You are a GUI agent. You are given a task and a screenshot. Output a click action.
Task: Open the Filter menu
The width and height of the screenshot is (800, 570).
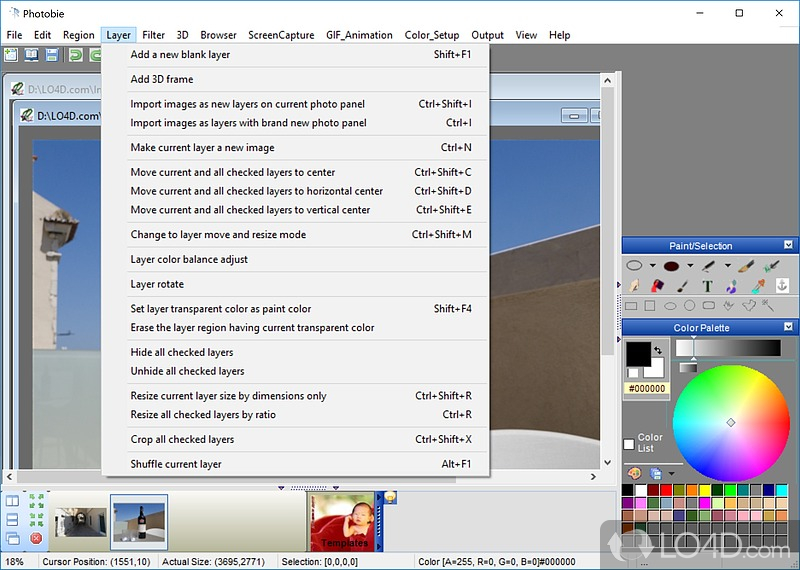click(x=153, y=35)
